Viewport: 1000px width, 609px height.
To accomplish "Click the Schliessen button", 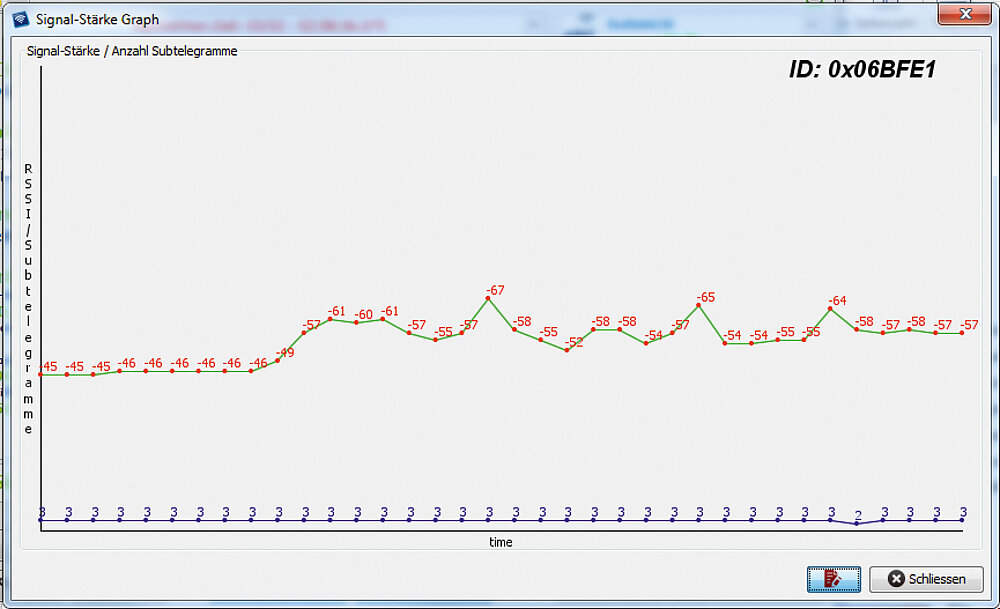I will tap(926, 579).
